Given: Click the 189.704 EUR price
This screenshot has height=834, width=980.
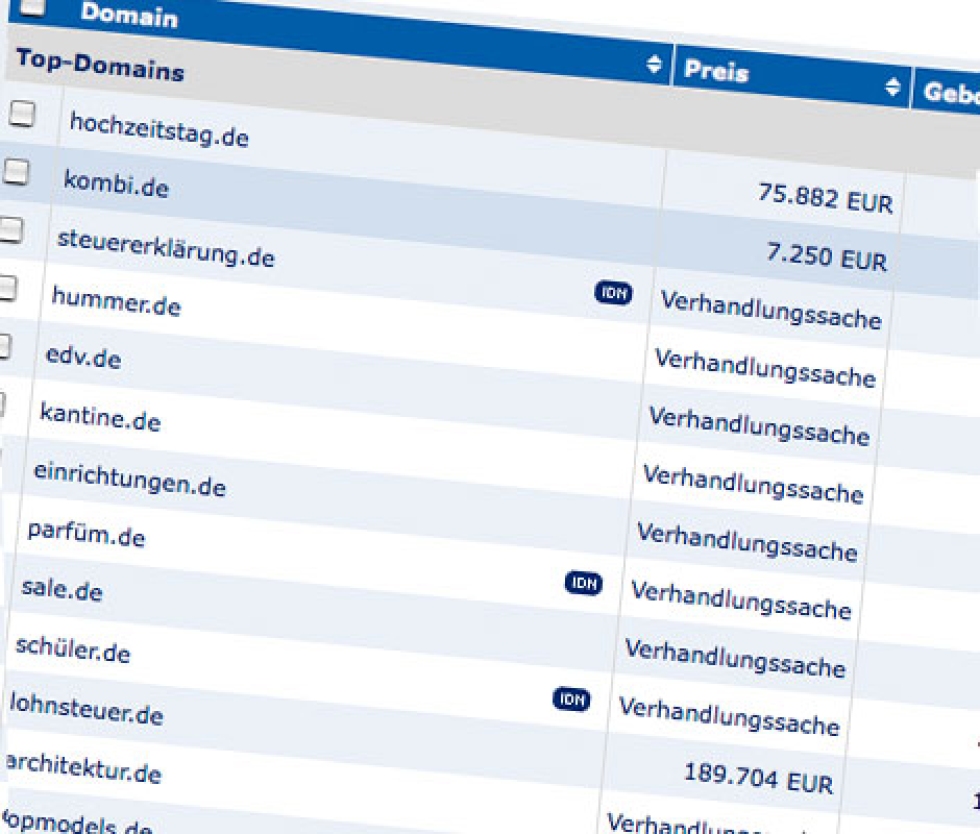Looking at the screenshot, I should click(758, 777).
